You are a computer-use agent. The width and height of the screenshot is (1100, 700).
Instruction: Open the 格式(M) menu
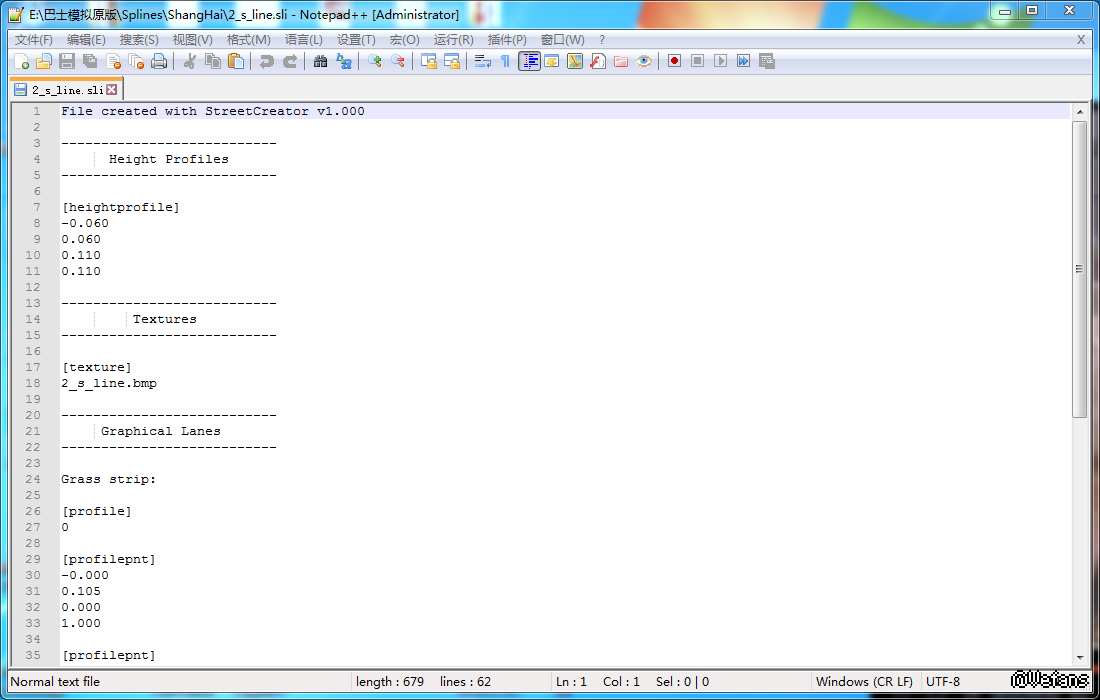(248, 40)
